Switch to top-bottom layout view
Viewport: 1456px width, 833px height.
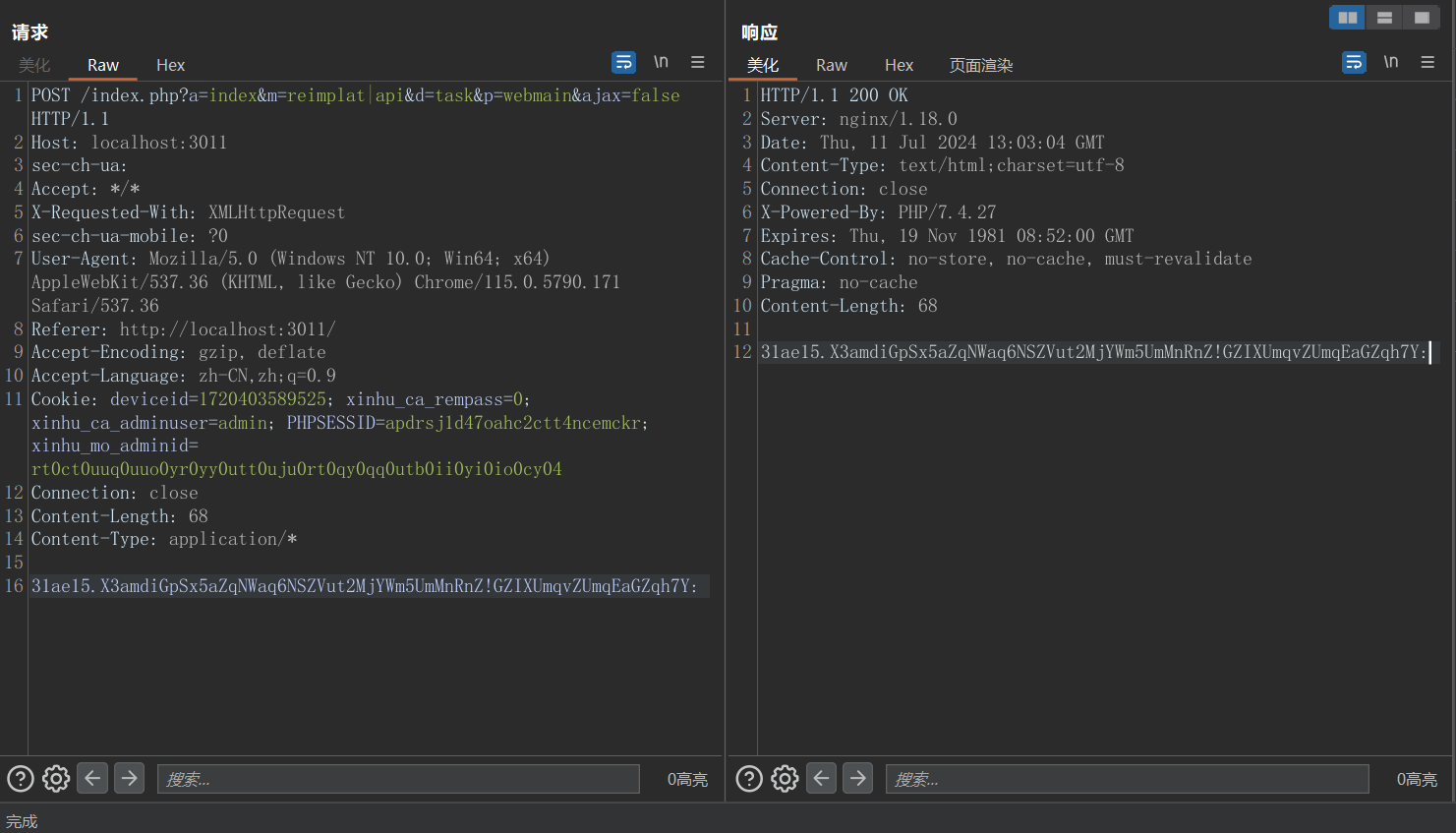tap(1384, 18)
